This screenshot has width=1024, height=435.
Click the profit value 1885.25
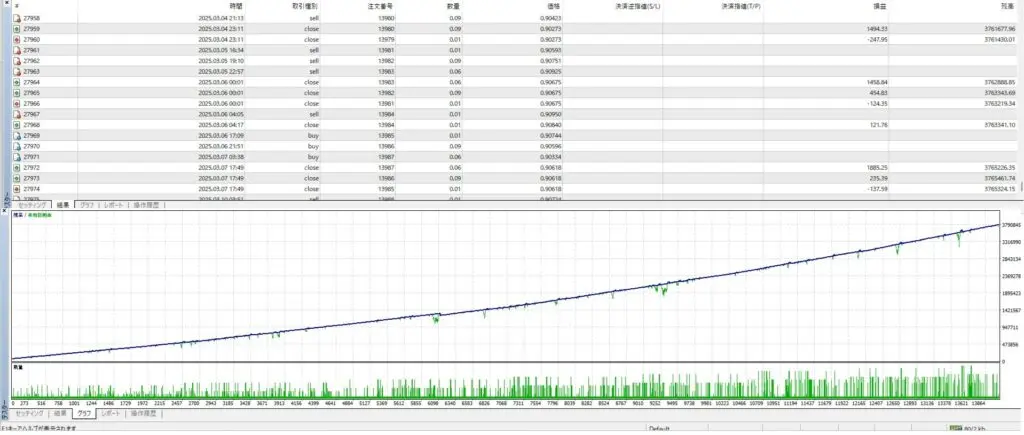[877, 168]
